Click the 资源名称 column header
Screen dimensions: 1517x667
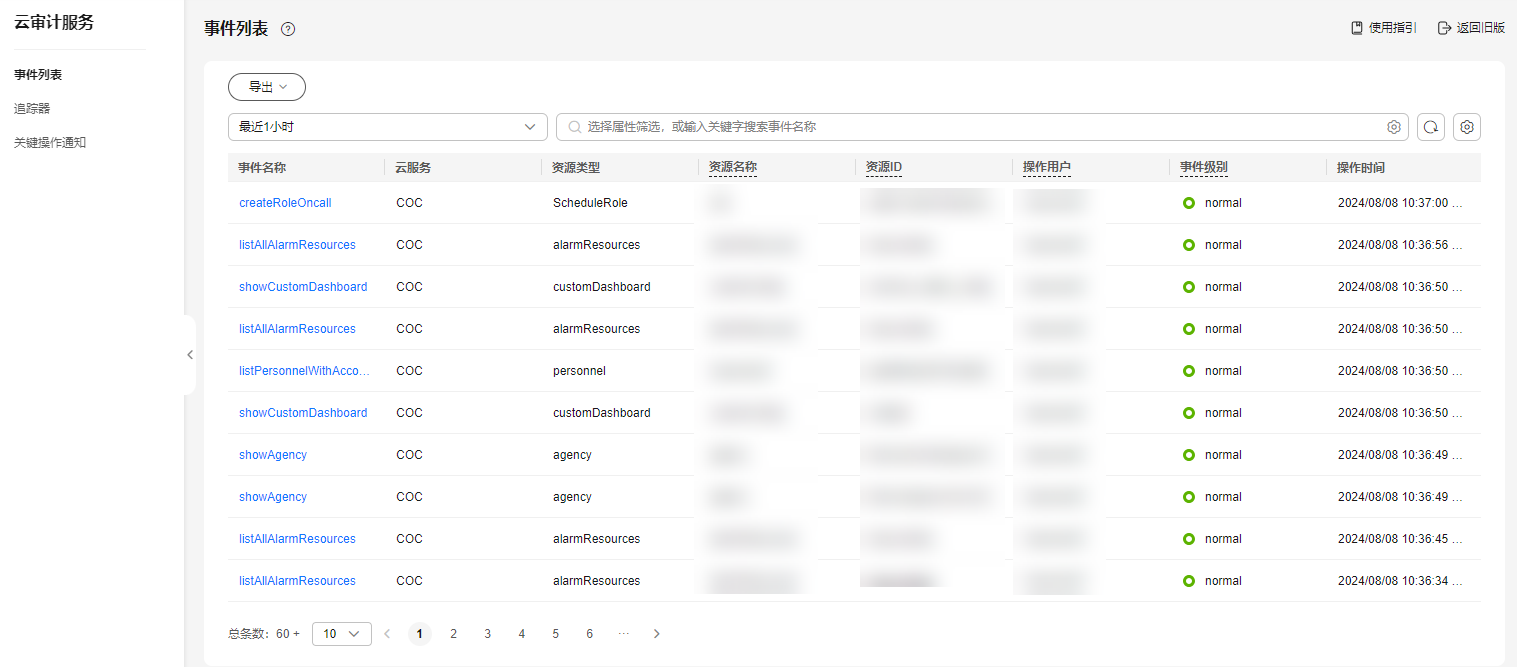pyautogui.click(x=733, y=168)
